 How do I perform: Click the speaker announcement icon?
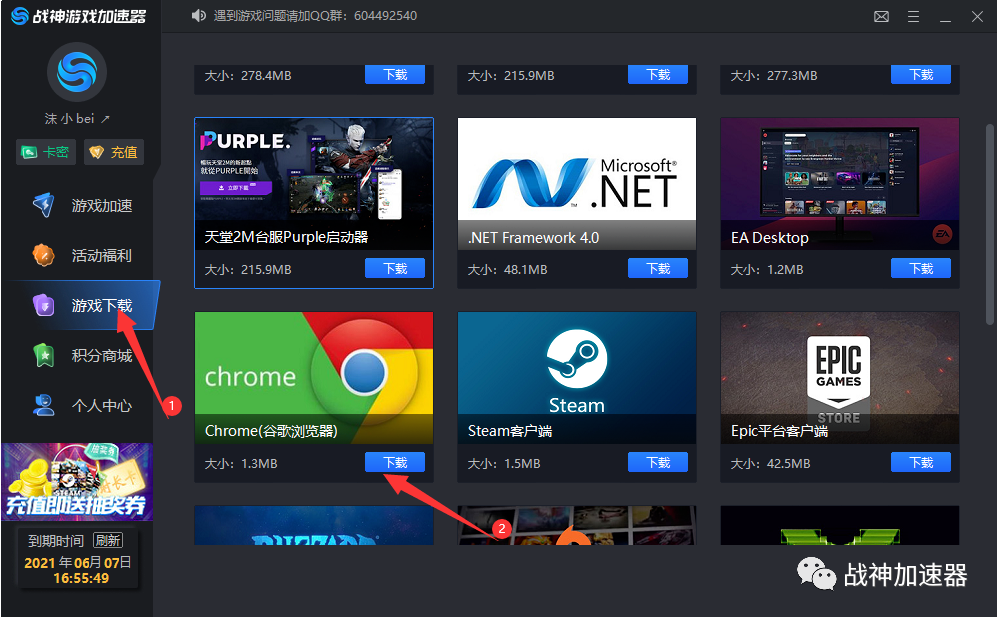click(x=198, y=15)
